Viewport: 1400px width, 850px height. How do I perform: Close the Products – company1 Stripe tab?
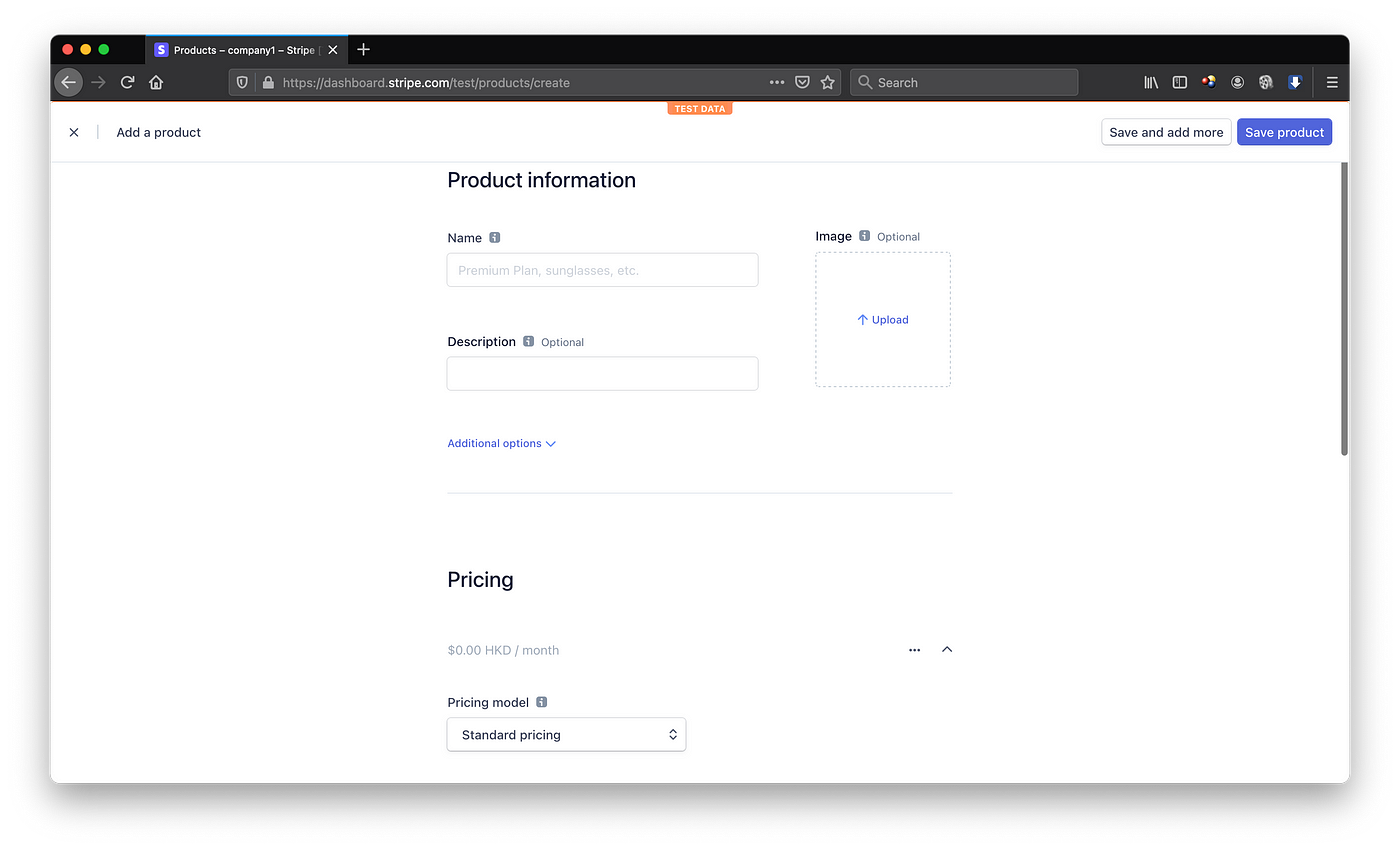tap(333, 50)
